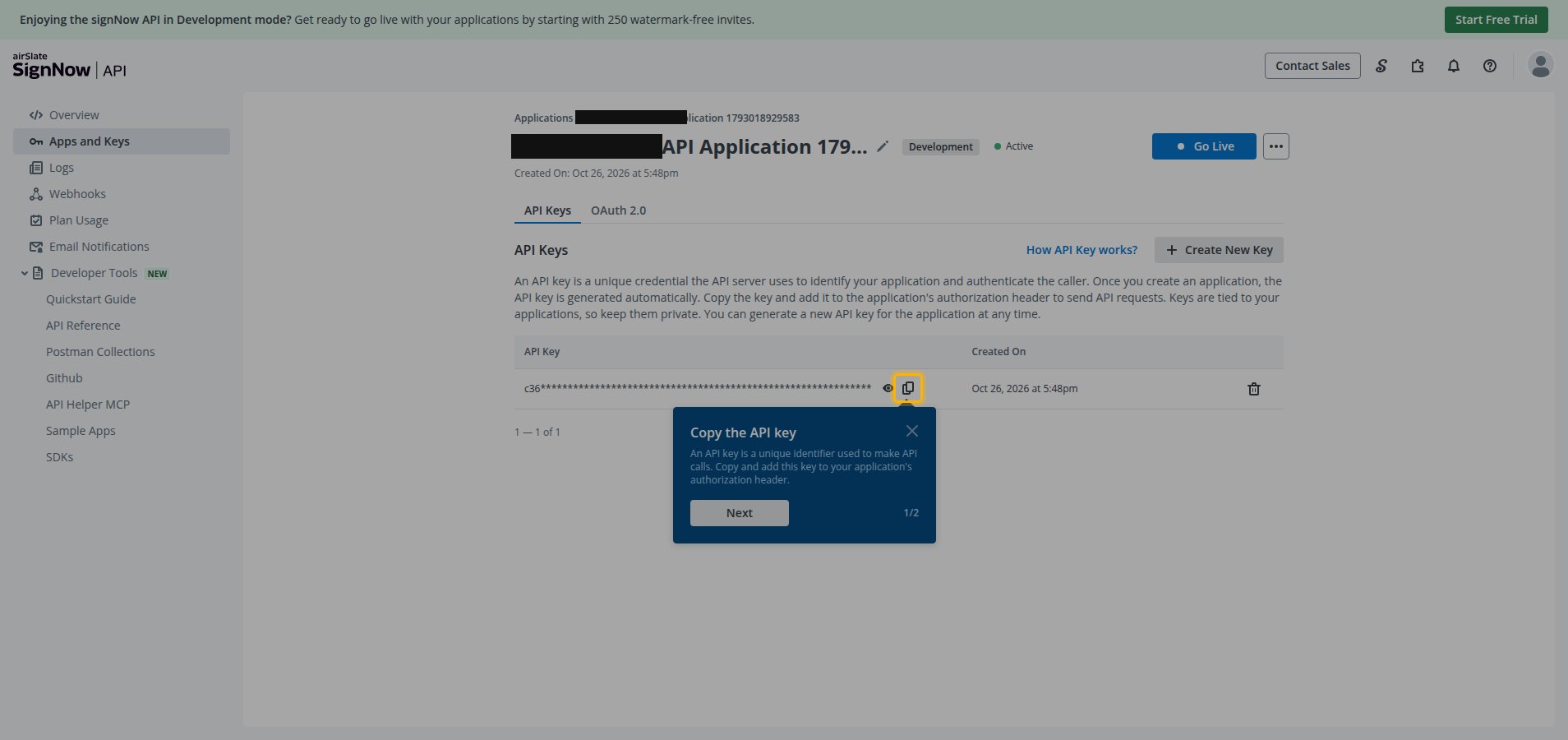Open Logs in the sidebar
Viewport: 1568px width, 740px height.
click(x=122, y=168)
